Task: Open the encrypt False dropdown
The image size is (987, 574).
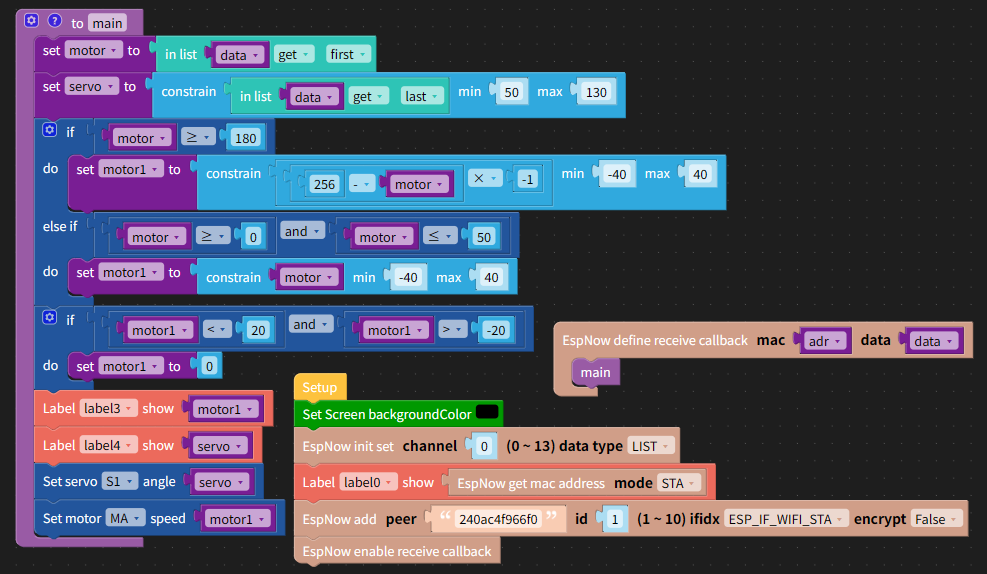Action: pos(936,519)
